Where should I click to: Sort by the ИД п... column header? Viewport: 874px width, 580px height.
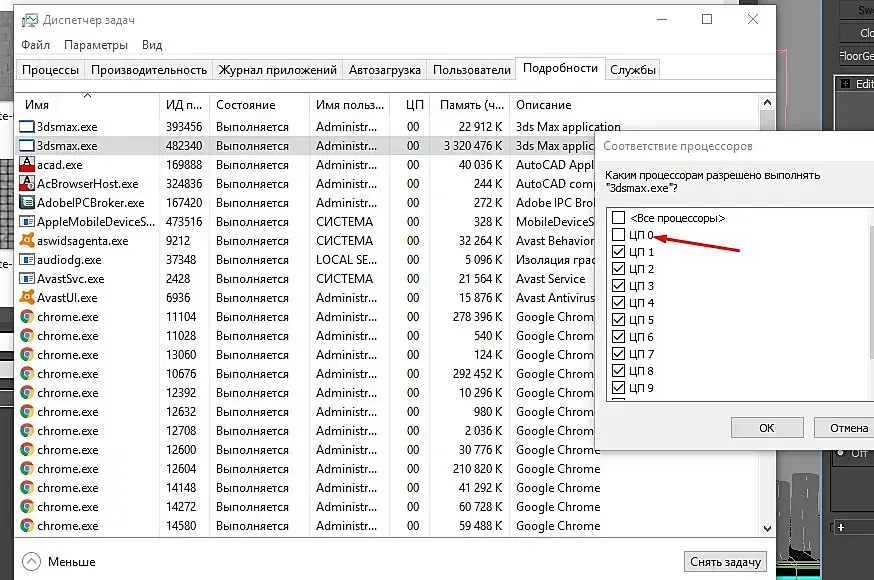pyautogui.click(x=184, y=105)
